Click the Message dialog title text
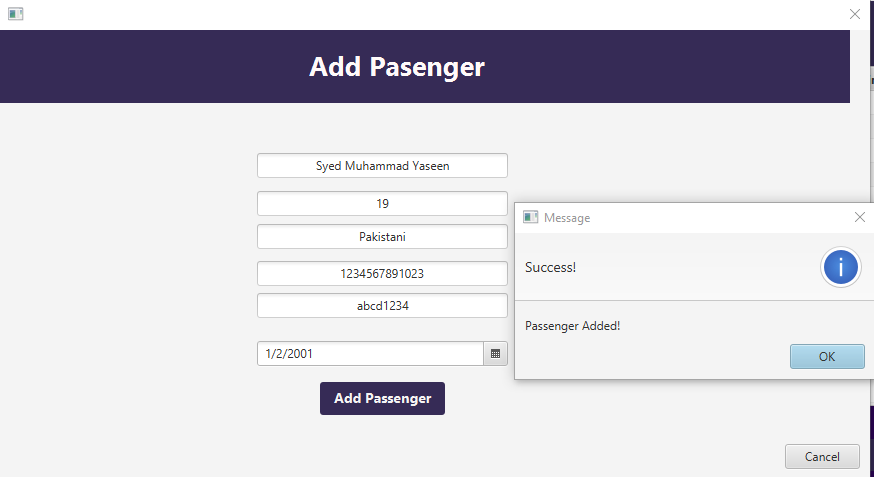874x477 pixels. pos(567,218)
